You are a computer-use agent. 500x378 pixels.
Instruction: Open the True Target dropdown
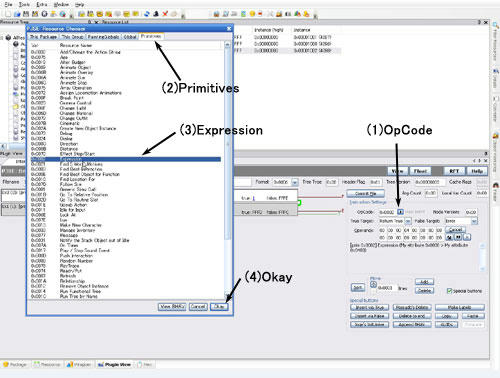pyautogui.click(x=408, y=221)
